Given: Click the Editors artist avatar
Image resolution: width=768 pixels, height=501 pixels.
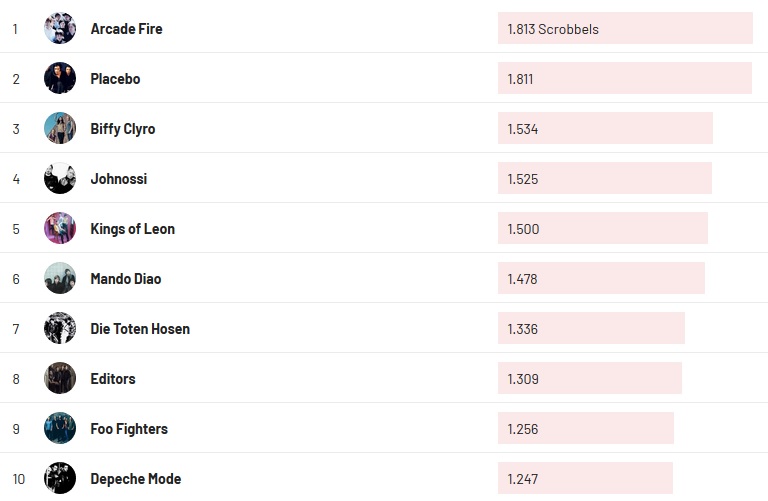Looking at the screenshot, I should point(60,378).
